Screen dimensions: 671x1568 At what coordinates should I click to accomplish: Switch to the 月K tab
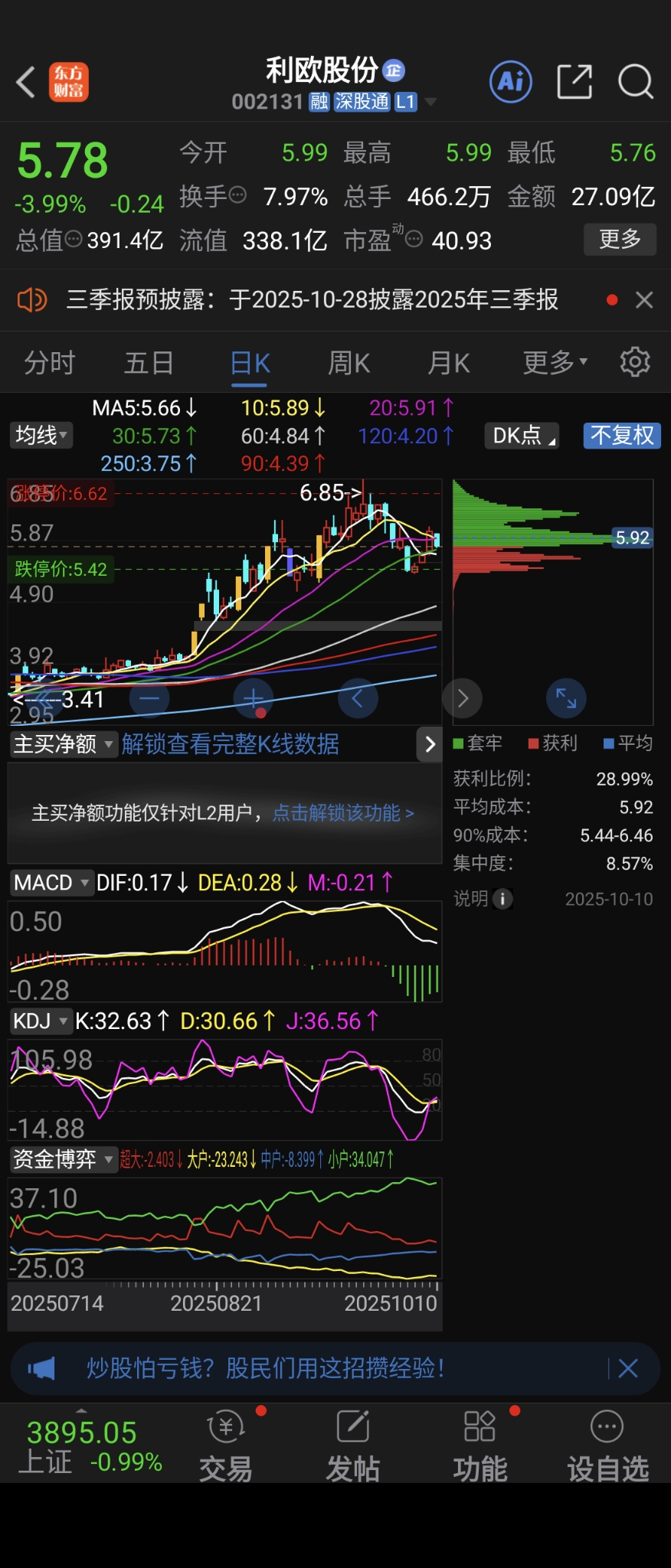tap(448, 363)
